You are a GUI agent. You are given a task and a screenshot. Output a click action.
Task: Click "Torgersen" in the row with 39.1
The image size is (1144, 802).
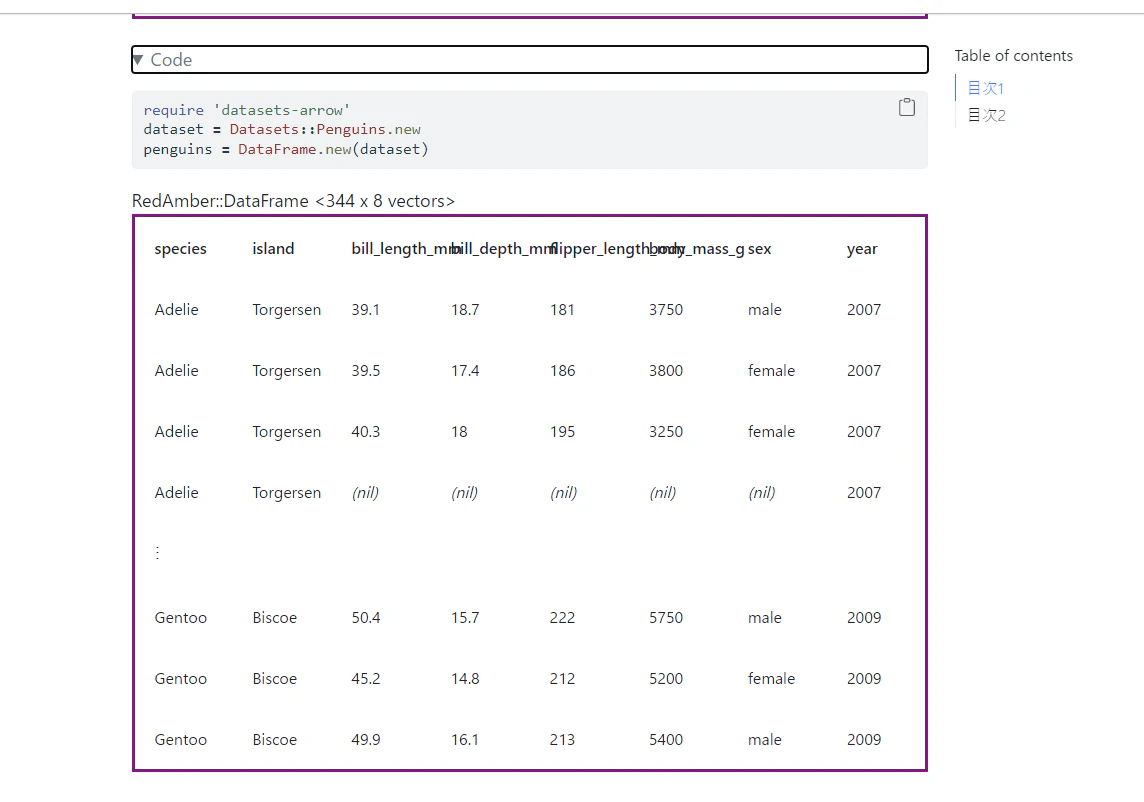[x=287, y=310]
